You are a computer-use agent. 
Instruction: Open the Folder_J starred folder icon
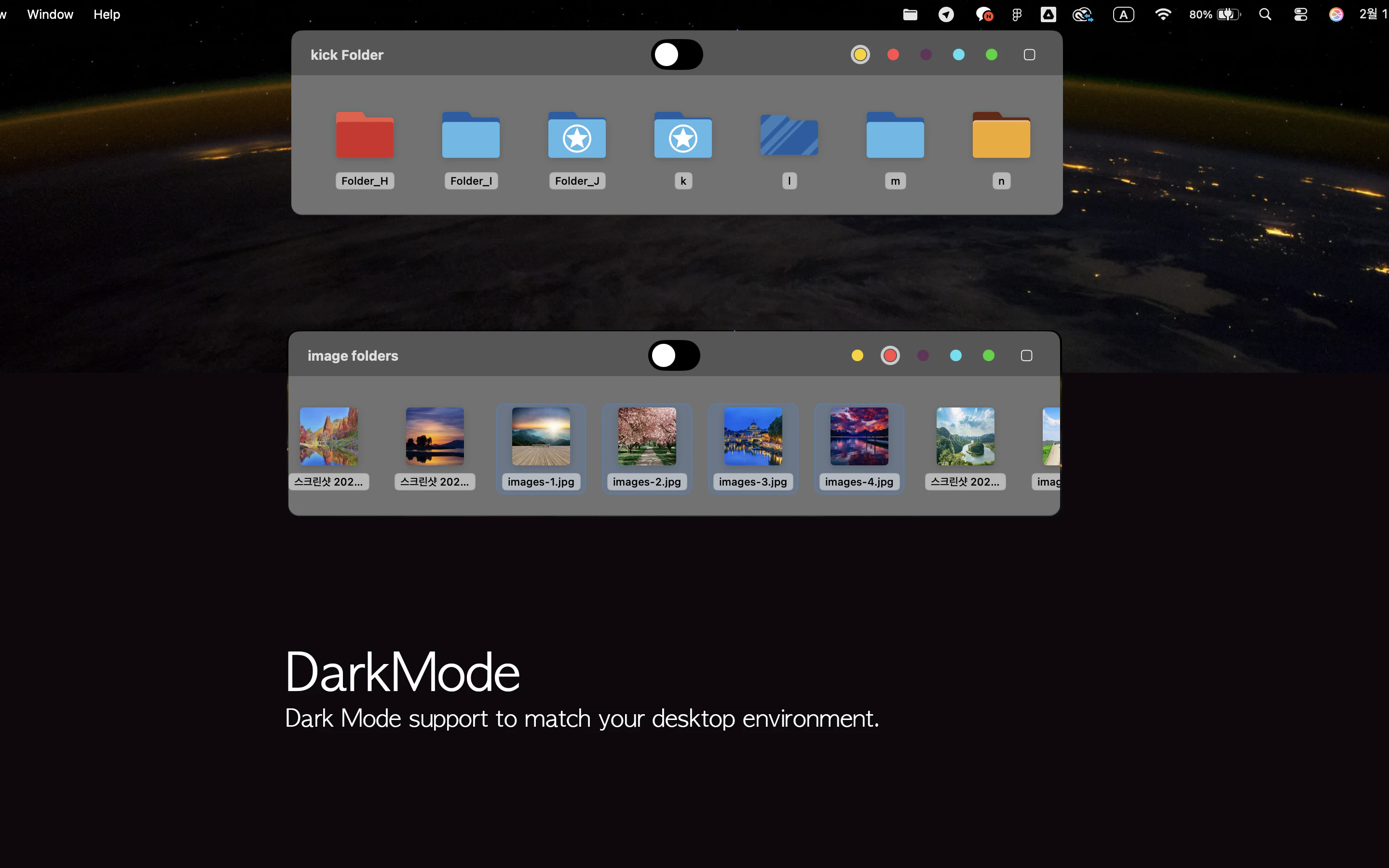pyautogui.click(x=577, y=136)
